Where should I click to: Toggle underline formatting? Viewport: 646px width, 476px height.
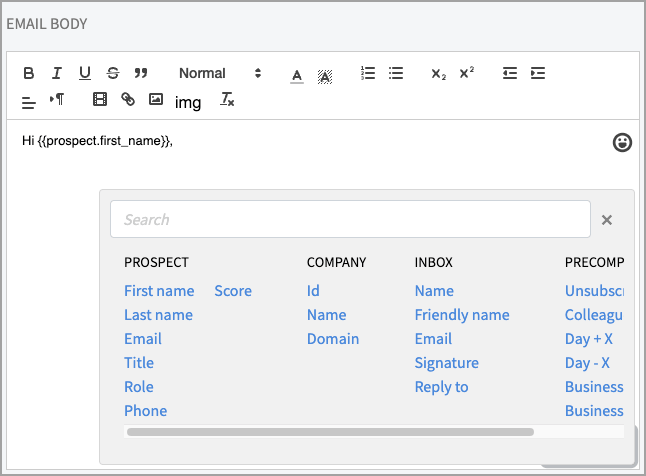[x=85, y=73]
